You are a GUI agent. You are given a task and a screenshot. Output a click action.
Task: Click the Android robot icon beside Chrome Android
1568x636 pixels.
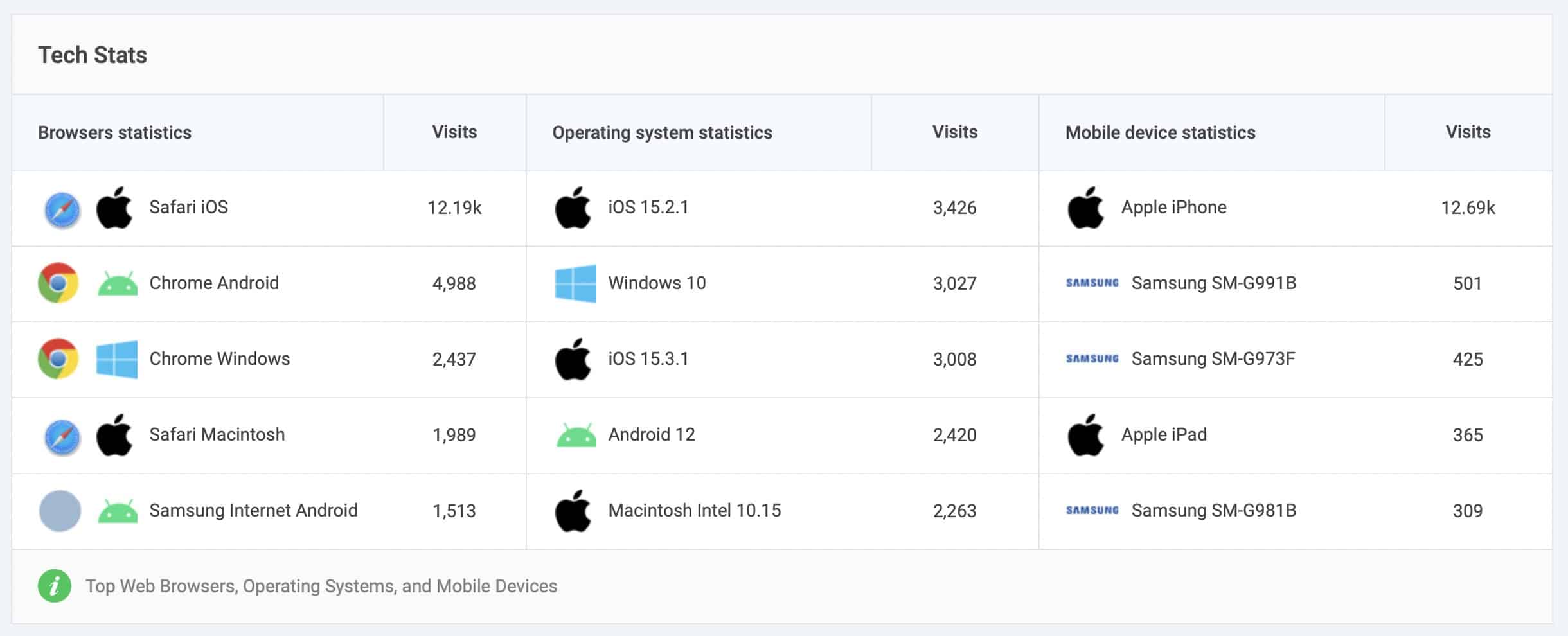[x=118, y=283]
